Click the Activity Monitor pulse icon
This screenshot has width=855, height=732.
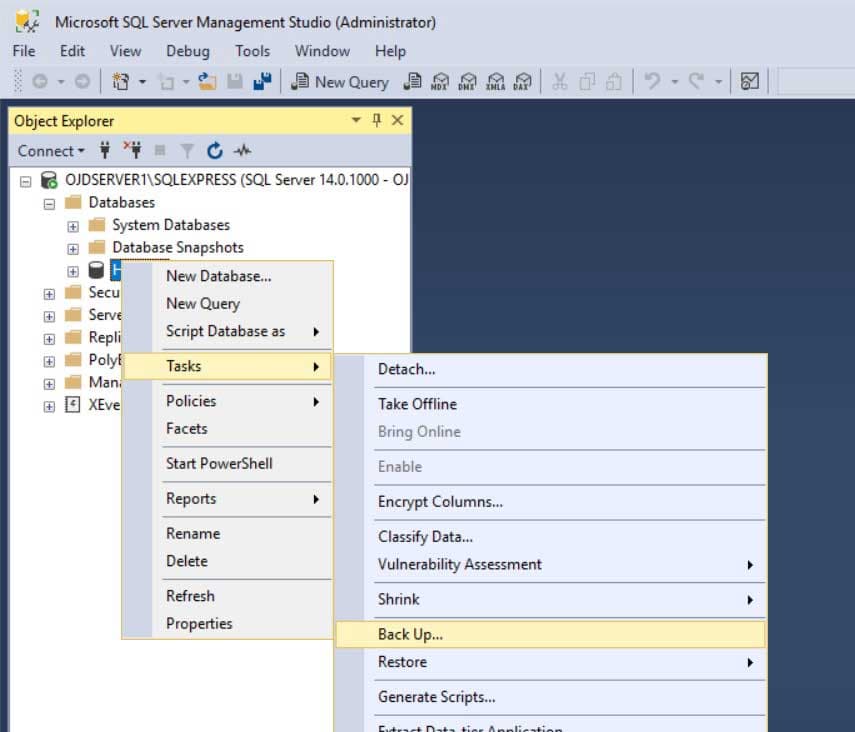(x=242, y=150)
